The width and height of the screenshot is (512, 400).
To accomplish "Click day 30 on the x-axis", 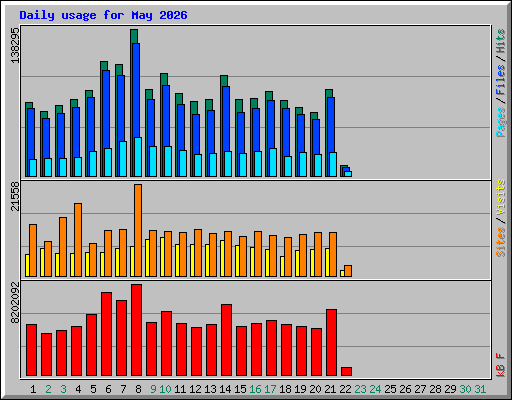I will click(x=465, y=389).
